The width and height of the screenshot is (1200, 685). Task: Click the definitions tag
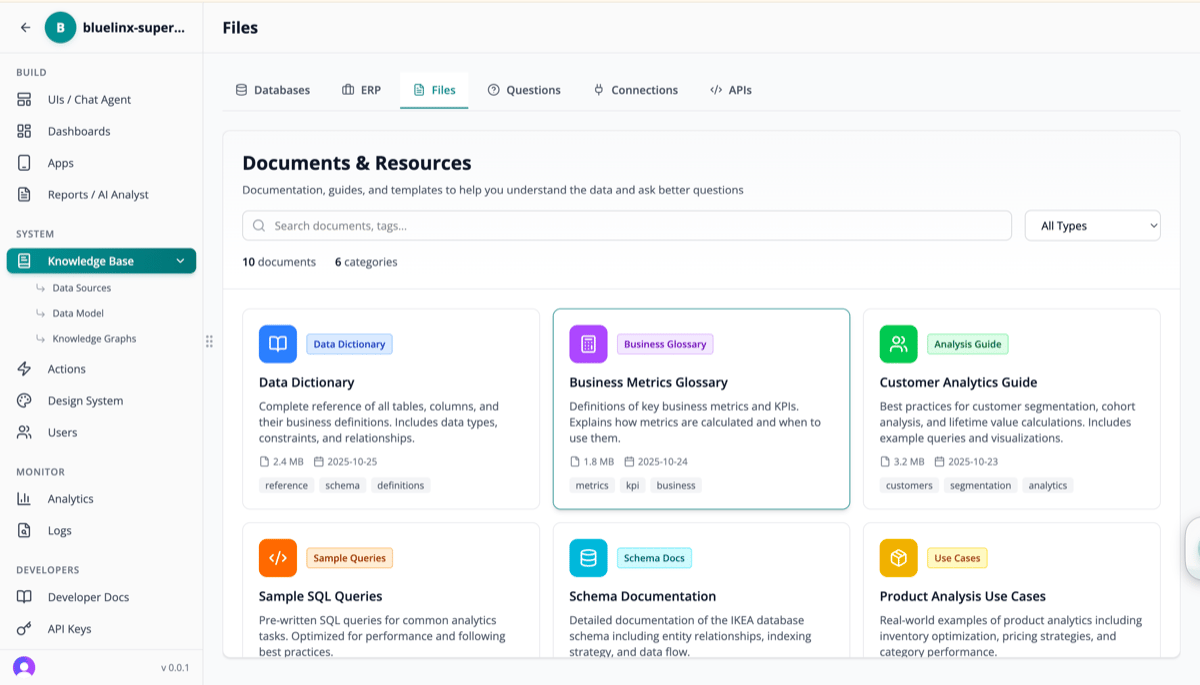click(401, 485)
